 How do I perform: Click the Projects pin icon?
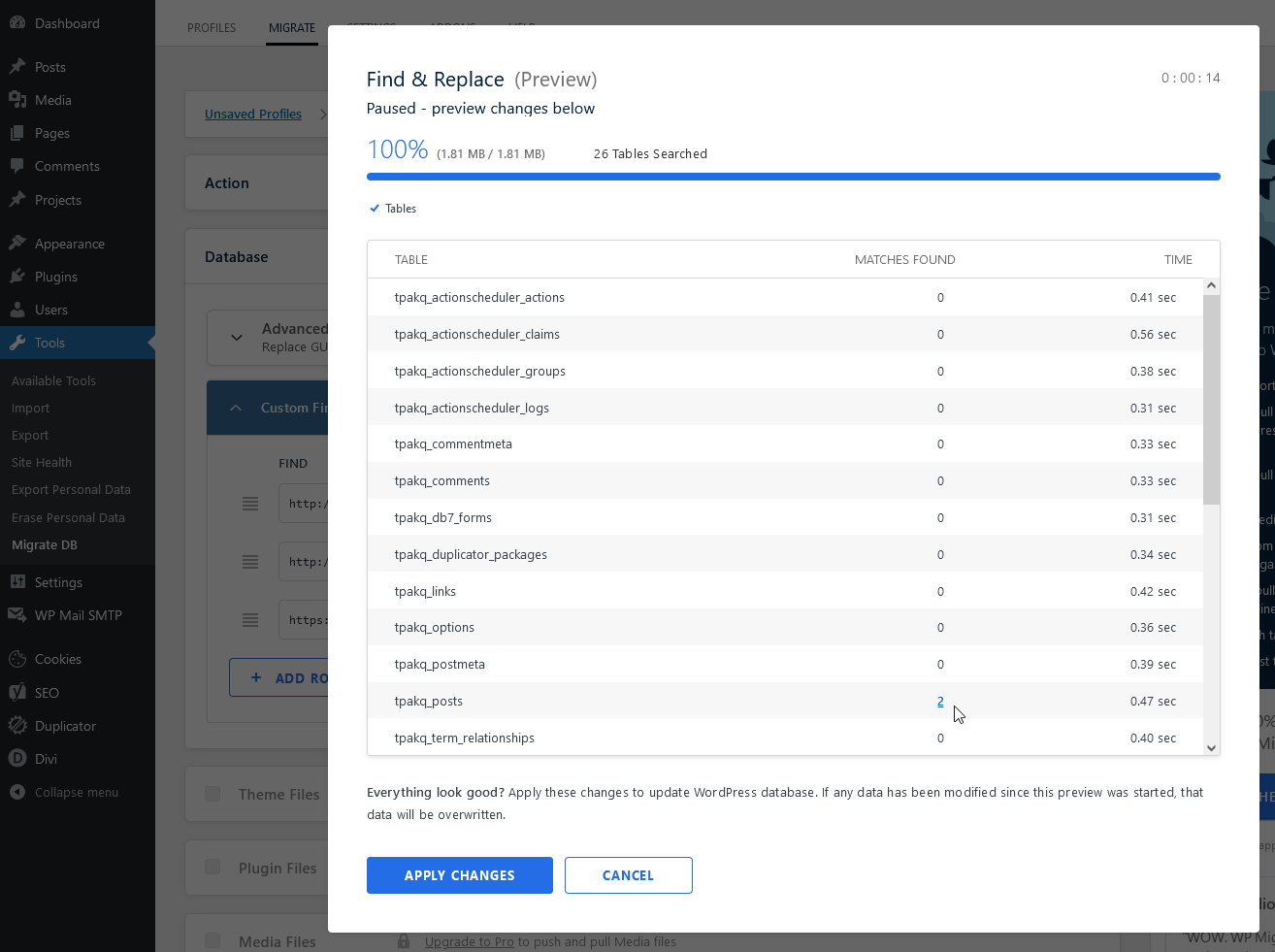pyautogui.click(x=17, y=200)
